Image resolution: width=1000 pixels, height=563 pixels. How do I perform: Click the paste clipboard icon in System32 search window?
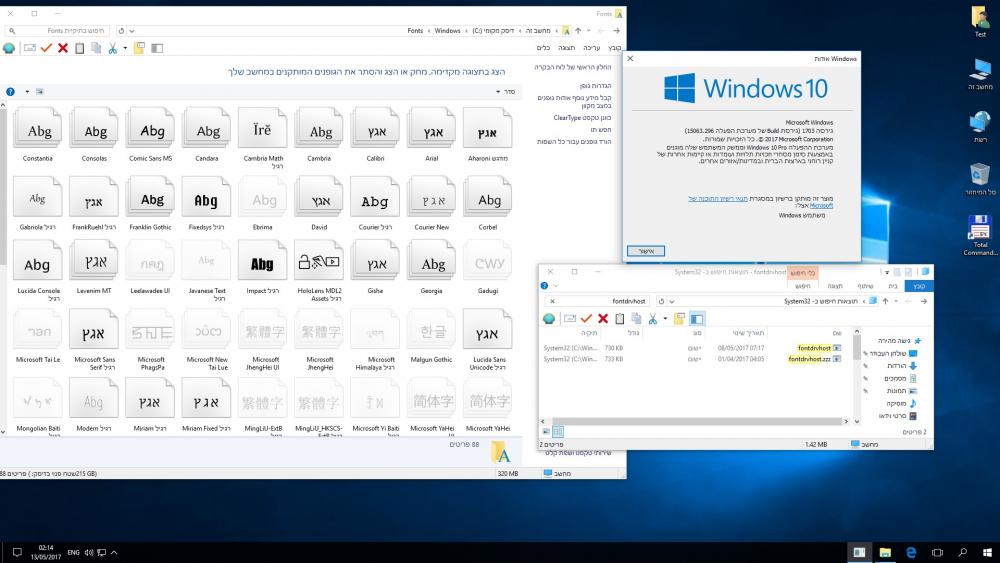pos(619,318)
